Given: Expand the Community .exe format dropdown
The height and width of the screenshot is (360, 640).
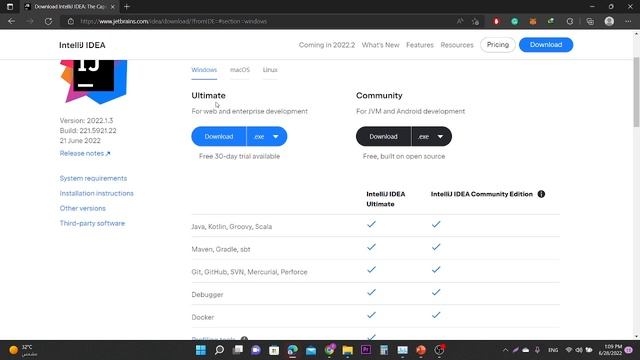Looking at the screenshot, I should [431, 136].
